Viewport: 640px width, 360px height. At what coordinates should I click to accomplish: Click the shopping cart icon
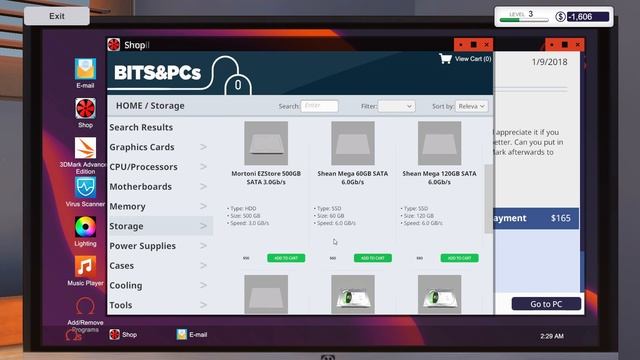tap(445, 59)
